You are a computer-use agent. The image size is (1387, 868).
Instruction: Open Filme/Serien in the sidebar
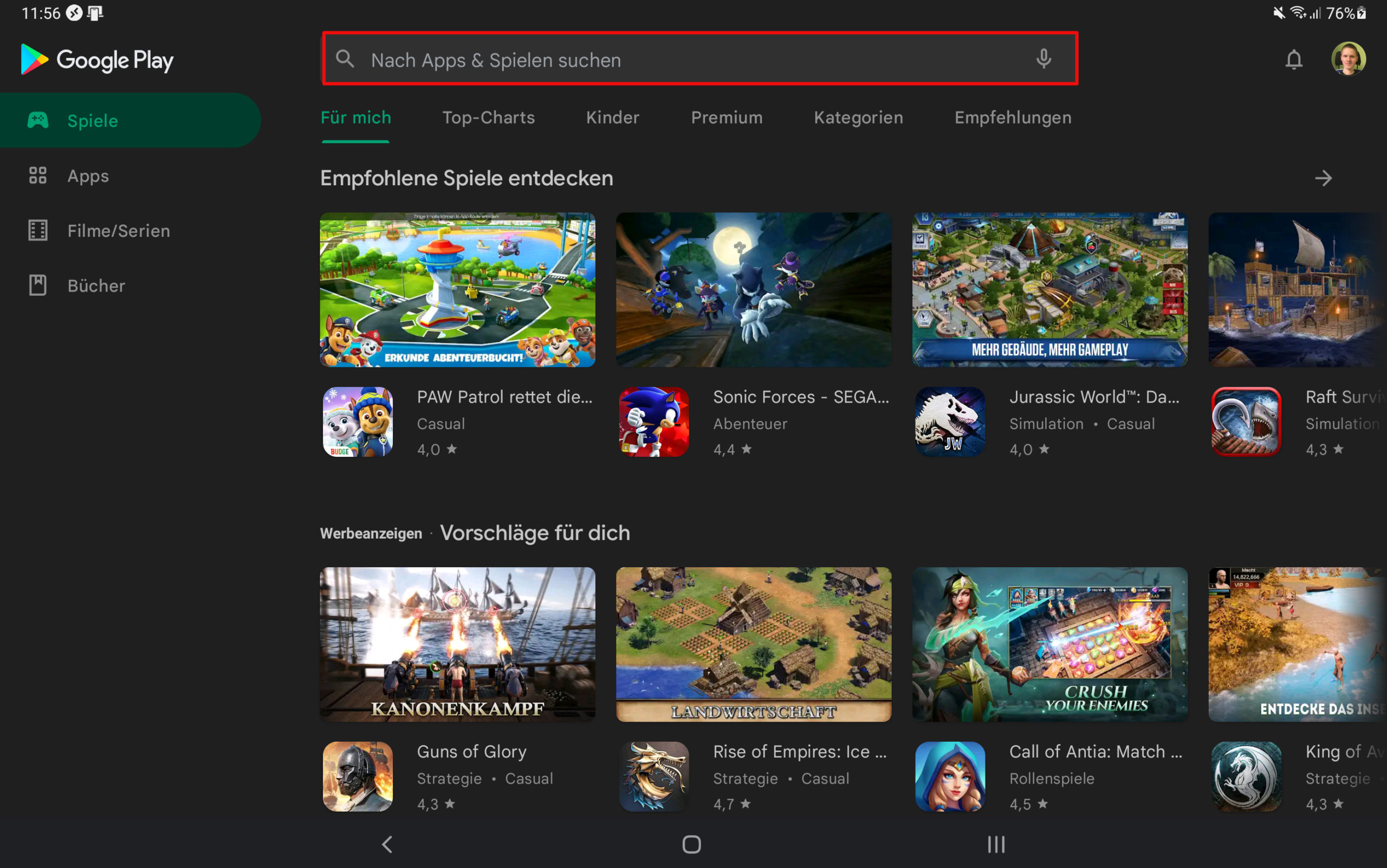click(118, 231)
